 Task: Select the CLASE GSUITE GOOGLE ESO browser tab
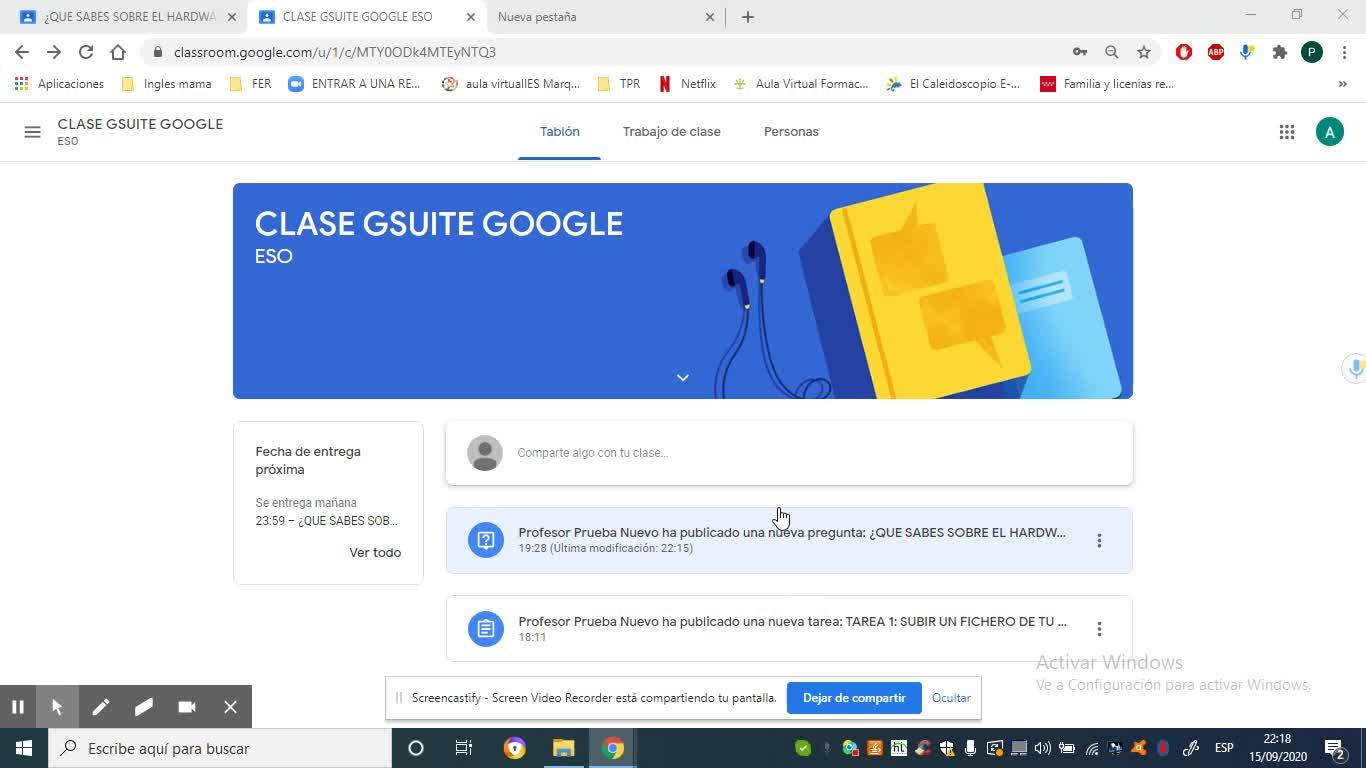[x=365, y=17]
